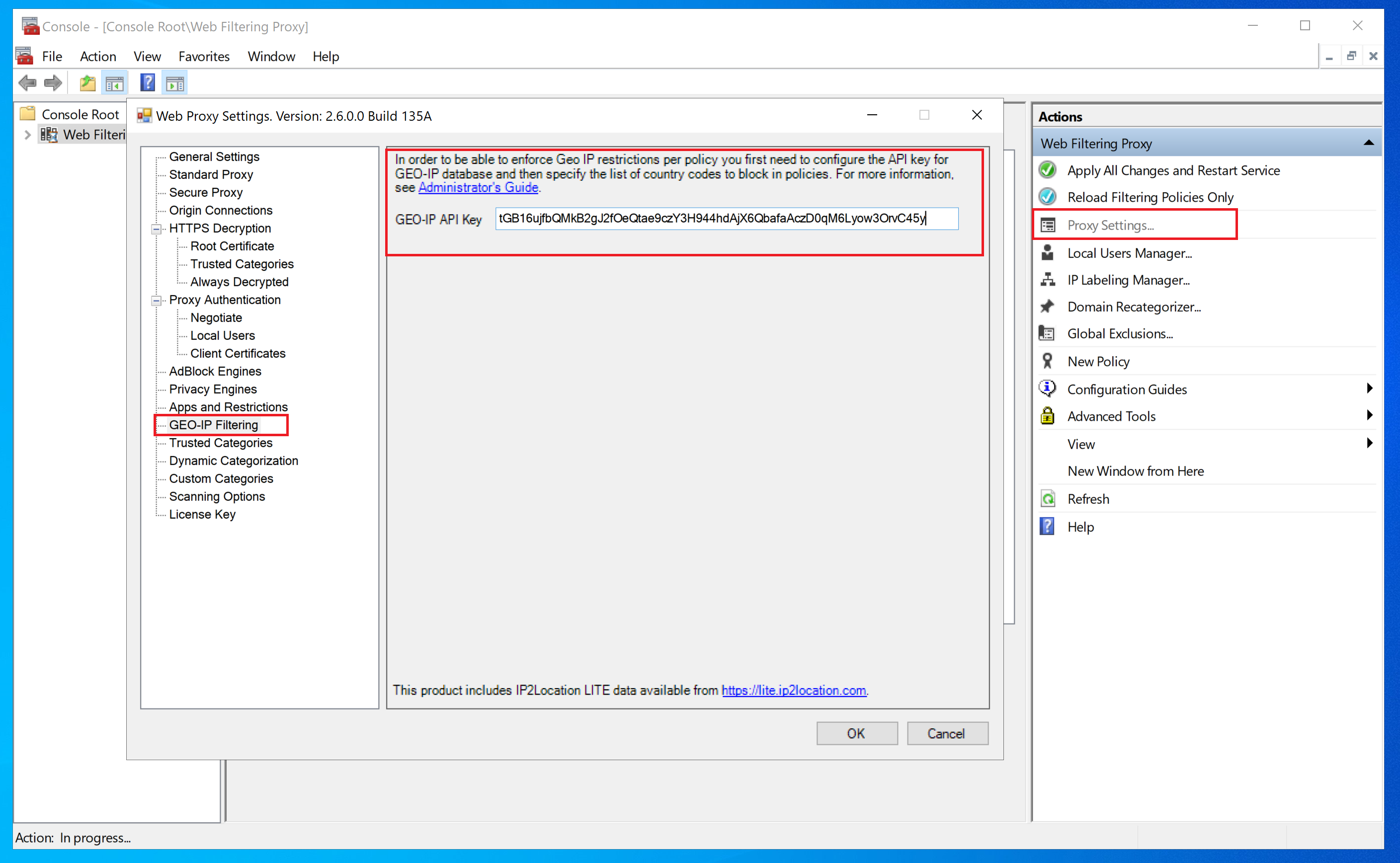This screenshot has height=863, width=1400.
Task: Click the Refresh icon in Actions pane
Action: (x=1048, y=499)
